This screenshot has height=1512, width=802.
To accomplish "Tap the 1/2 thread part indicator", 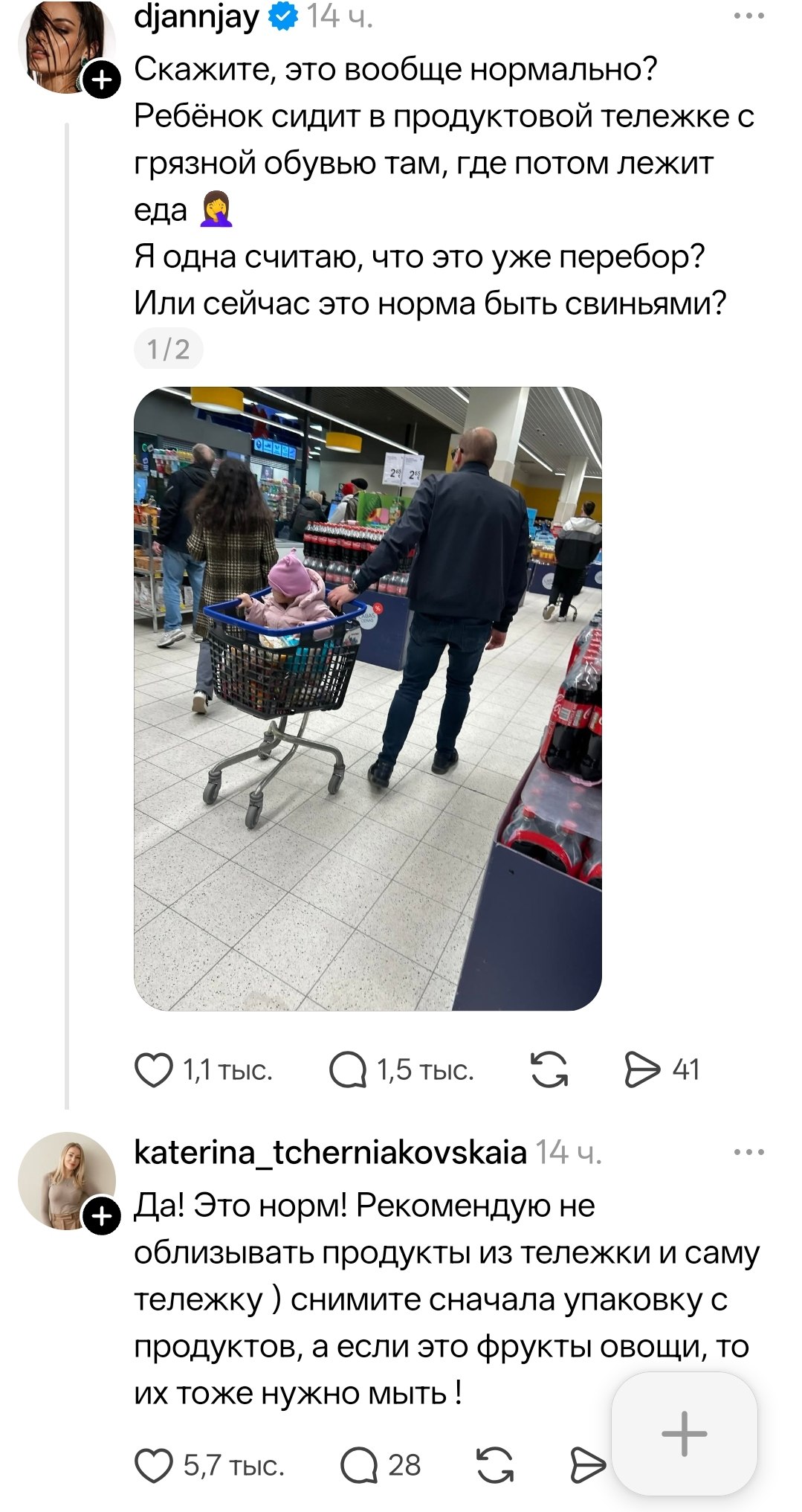I will (169, 349).
